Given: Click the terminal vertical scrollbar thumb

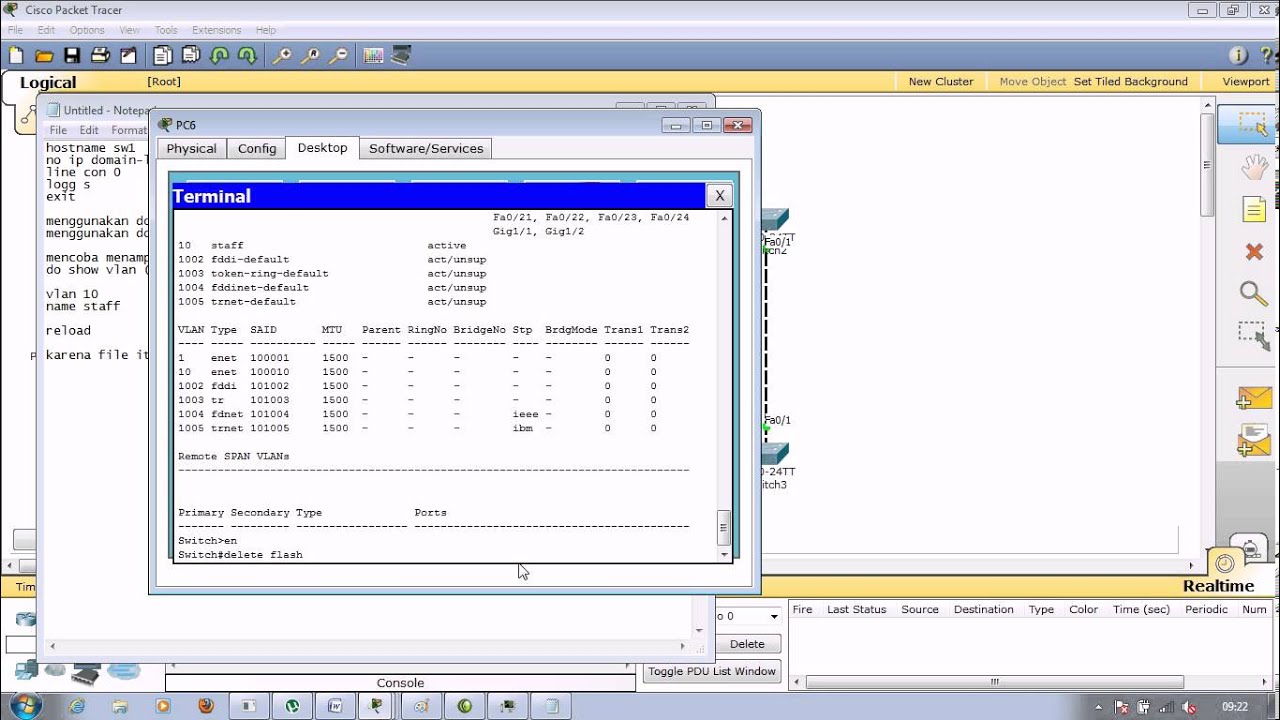Looking at the screenshot, I should (724, 527).
